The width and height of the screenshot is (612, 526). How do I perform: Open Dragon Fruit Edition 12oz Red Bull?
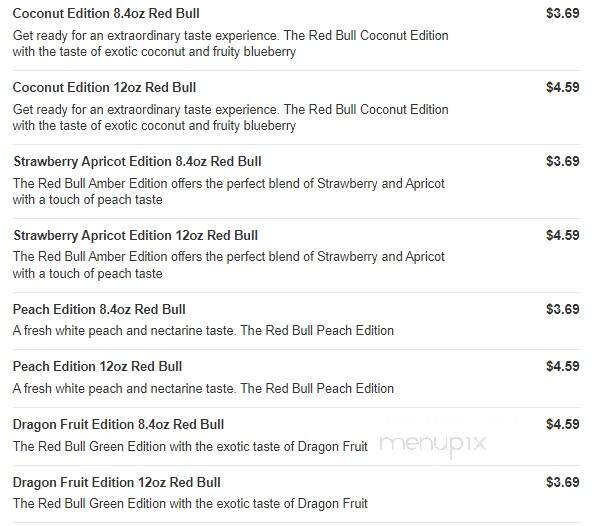117,482
